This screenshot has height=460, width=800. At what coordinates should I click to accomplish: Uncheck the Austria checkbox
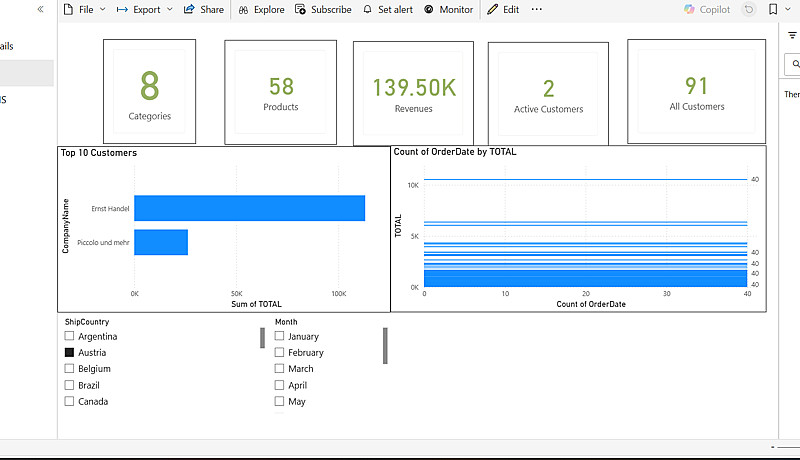coord(69,352)
